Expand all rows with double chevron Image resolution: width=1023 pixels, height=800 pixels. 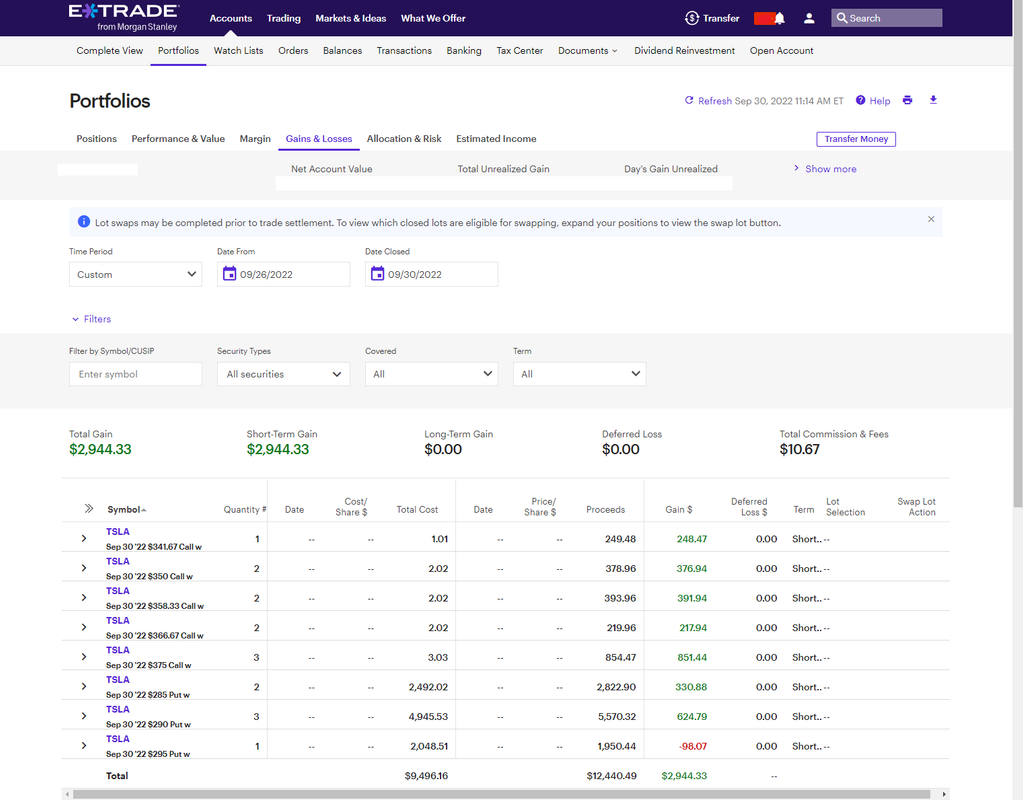[x=89, y=508]
